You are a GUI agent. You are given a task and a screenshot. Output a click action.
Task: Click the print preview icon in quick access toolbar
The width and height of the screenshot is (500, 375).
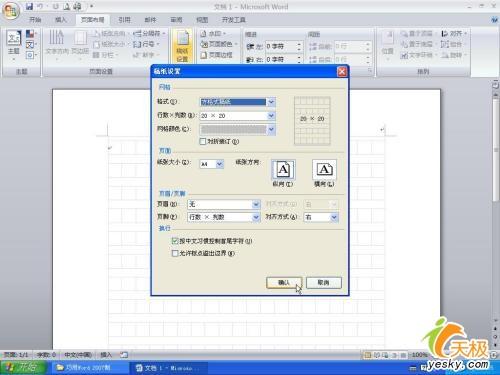tap(67, 6)
